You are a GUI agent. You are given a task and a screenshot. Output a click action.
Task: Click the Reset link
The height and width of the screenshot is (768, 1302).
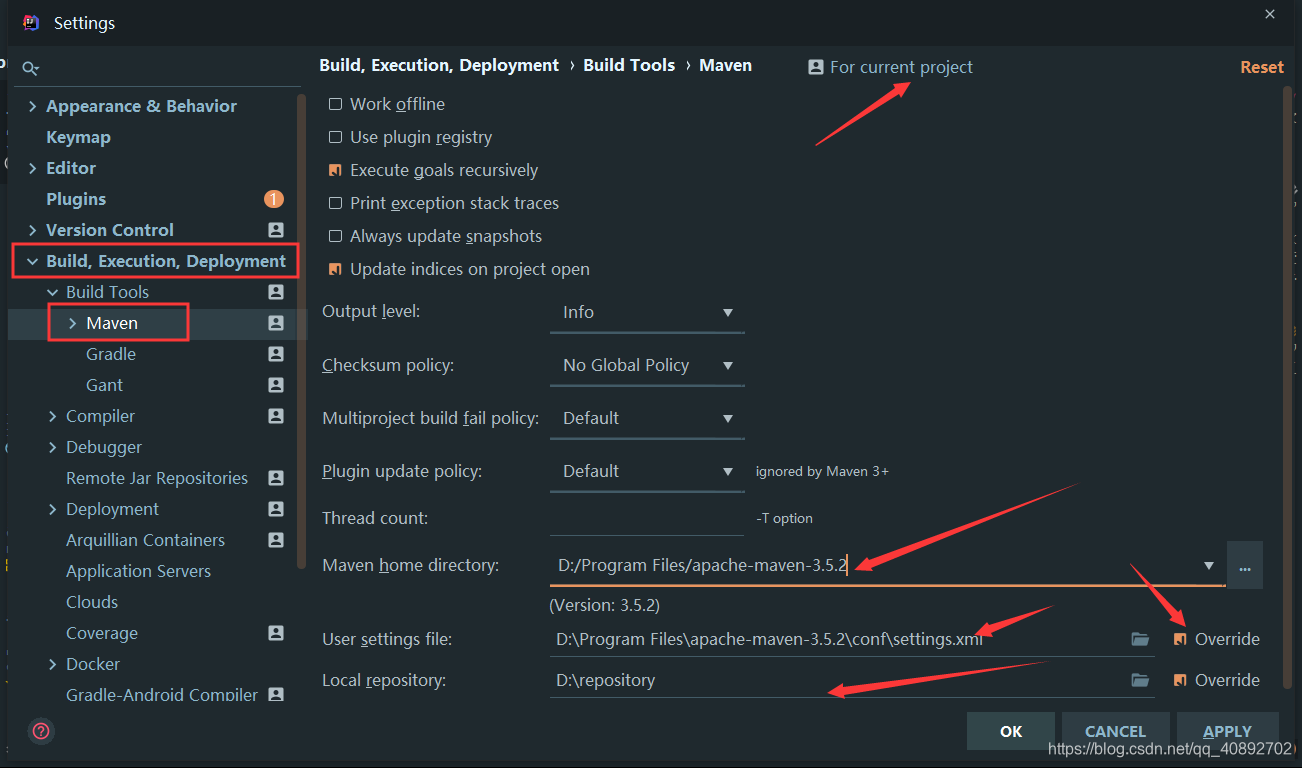(1262, 67)
